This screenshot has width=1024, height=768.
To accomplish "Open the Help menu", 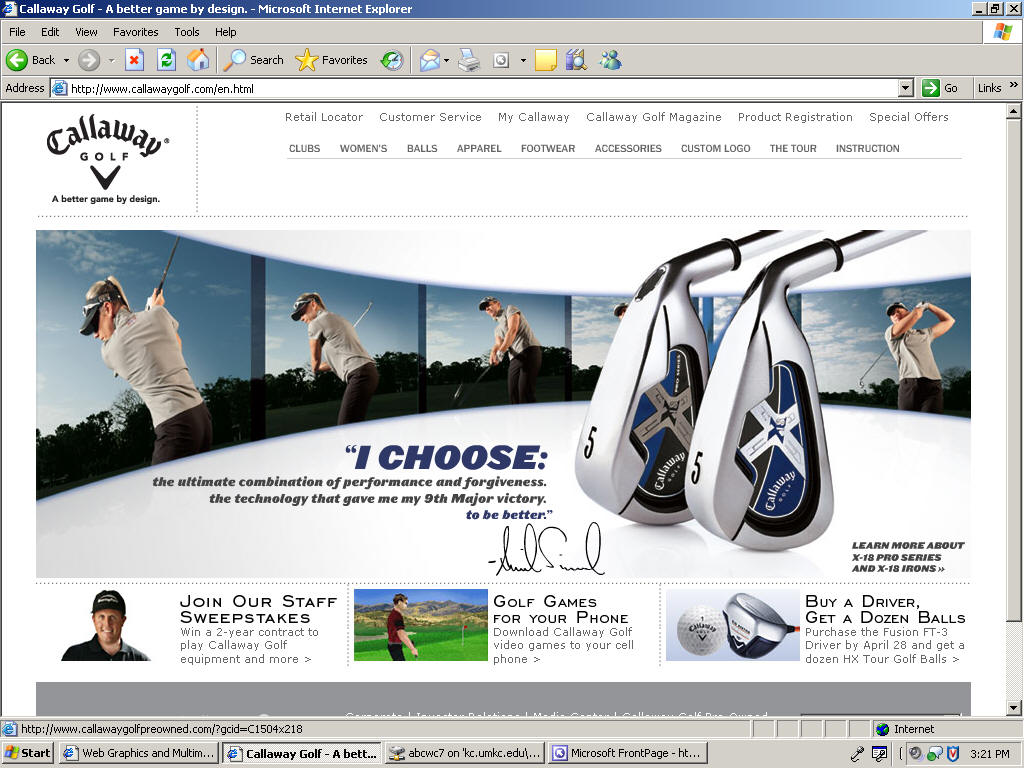I will 225,32.
